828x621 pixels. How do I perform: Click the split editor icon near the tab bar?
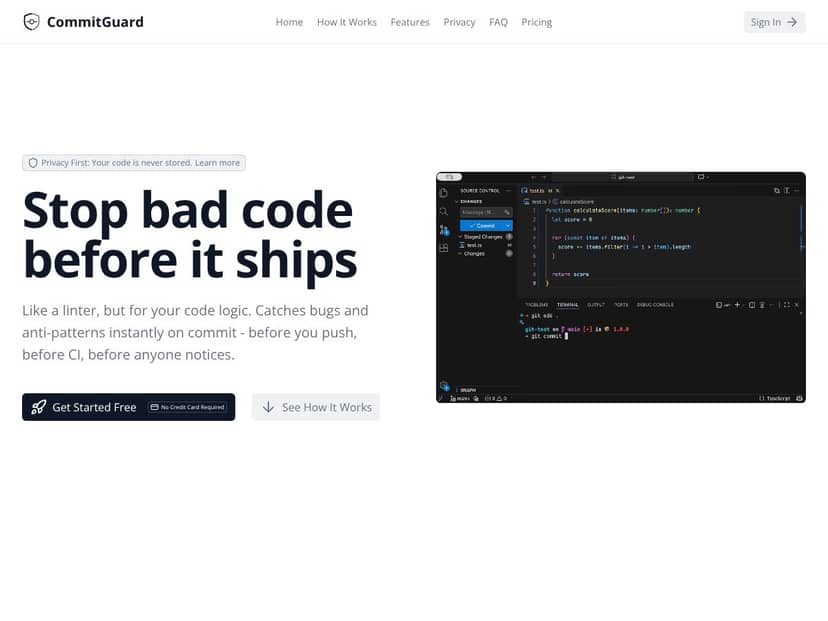pyautogui.click(x=777, y=190)
